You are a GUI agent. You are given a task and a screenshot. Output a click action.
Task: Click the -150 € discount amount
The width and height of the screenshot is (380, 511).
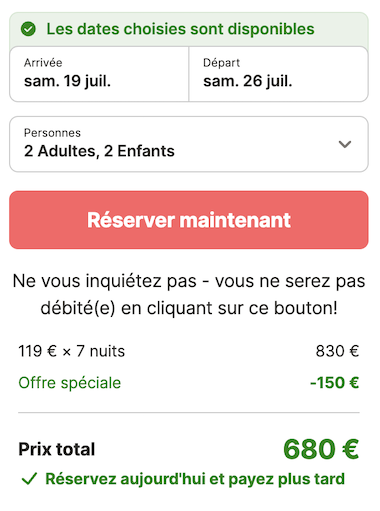coord(334,383)
